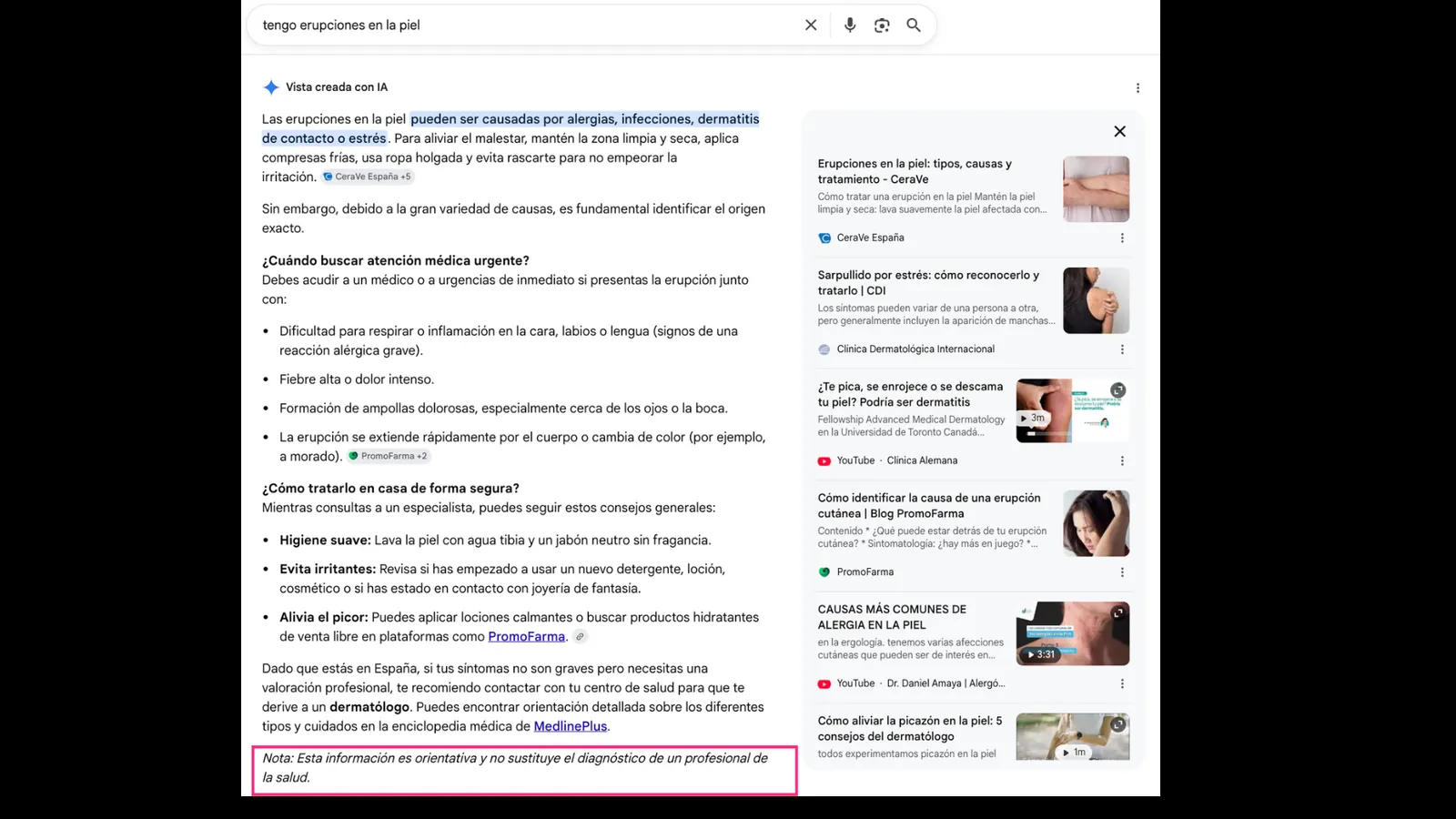This screenshot has height=819, width=1456.
Task: Open 'Sarpullido por estrés' CDI result
Action: [928, 282]
